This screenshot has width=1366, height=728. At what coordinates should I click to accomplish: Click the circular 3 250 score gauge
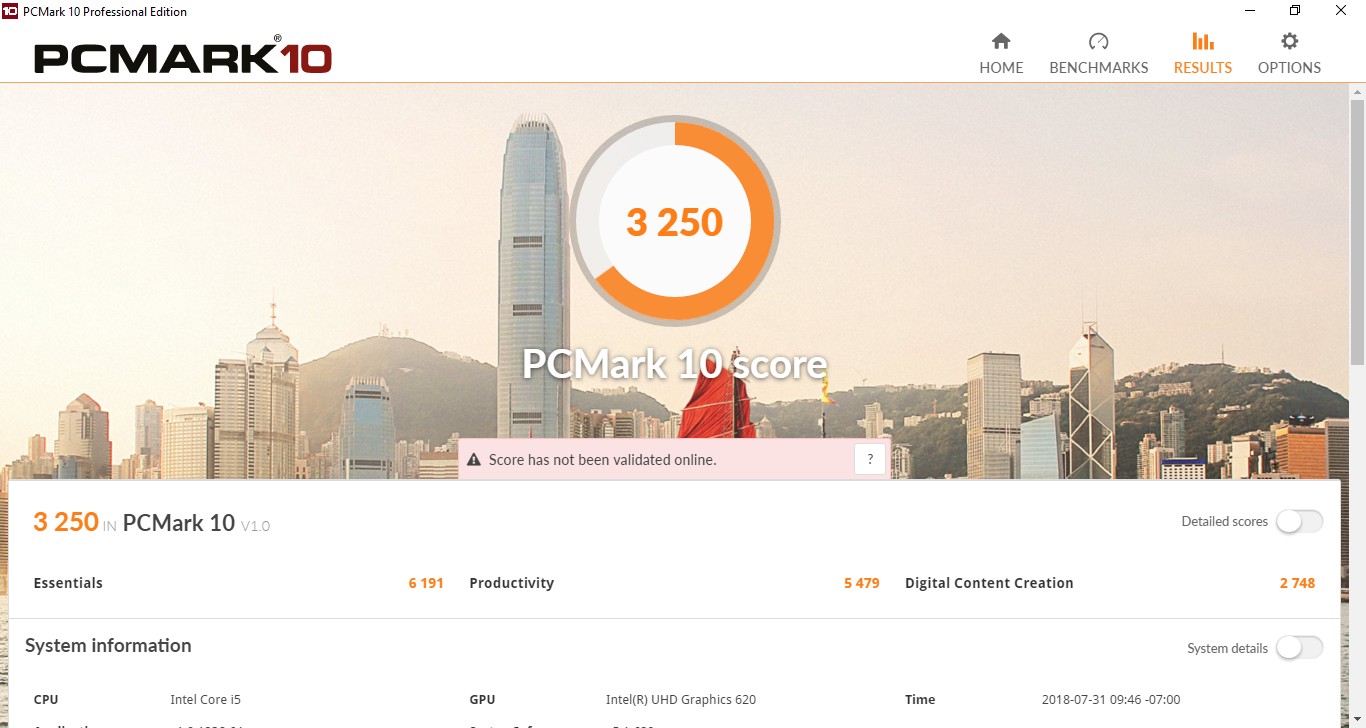click(675, 221)
